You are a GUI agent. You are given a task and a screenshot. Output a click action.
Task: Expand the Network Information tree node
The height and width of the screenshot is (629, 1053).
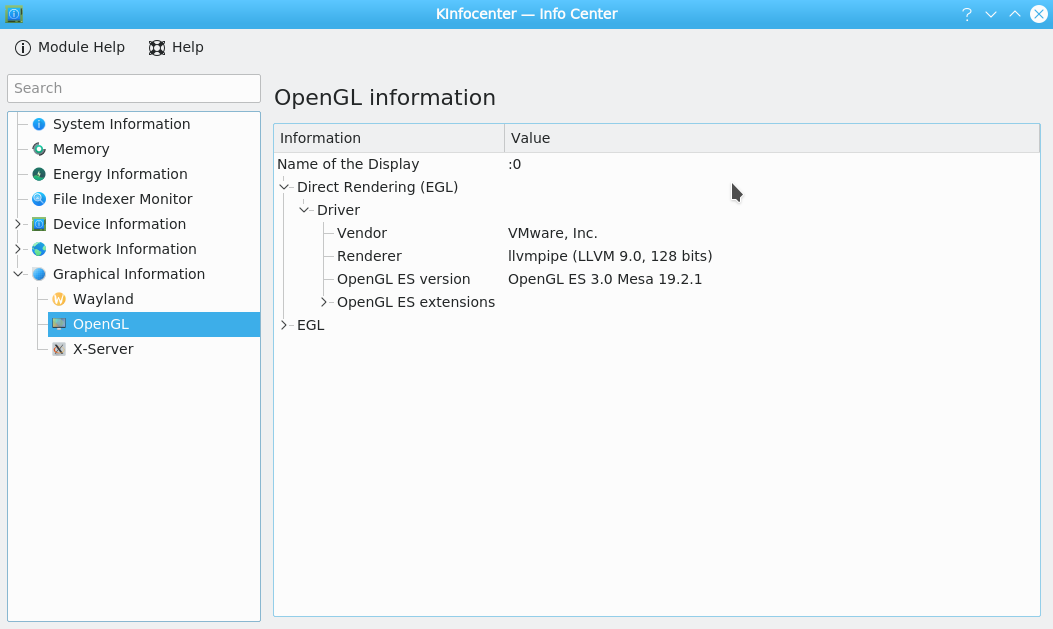(x=18, y=249)
